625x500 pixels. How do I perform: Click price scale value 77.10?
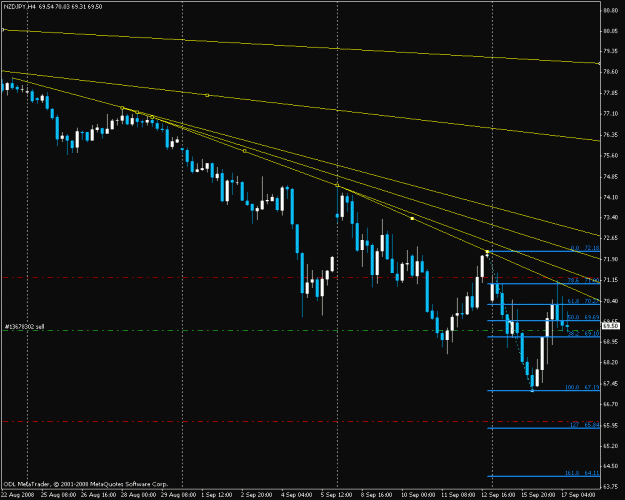click(x=611, y=114)
